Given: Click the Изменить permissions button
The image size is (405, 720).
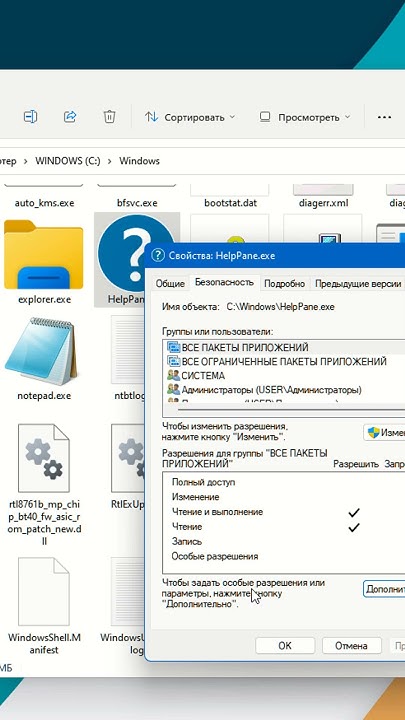Looking at the screenshot, I should pos(385,432).
